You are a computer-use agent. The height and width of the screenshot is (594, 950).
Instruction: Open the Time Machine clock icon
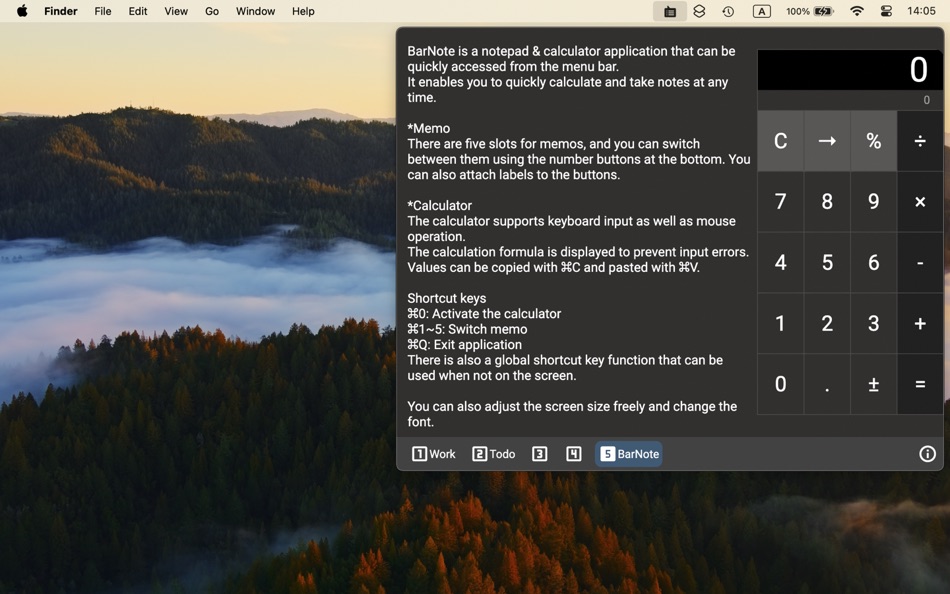(x=728, y=11)
